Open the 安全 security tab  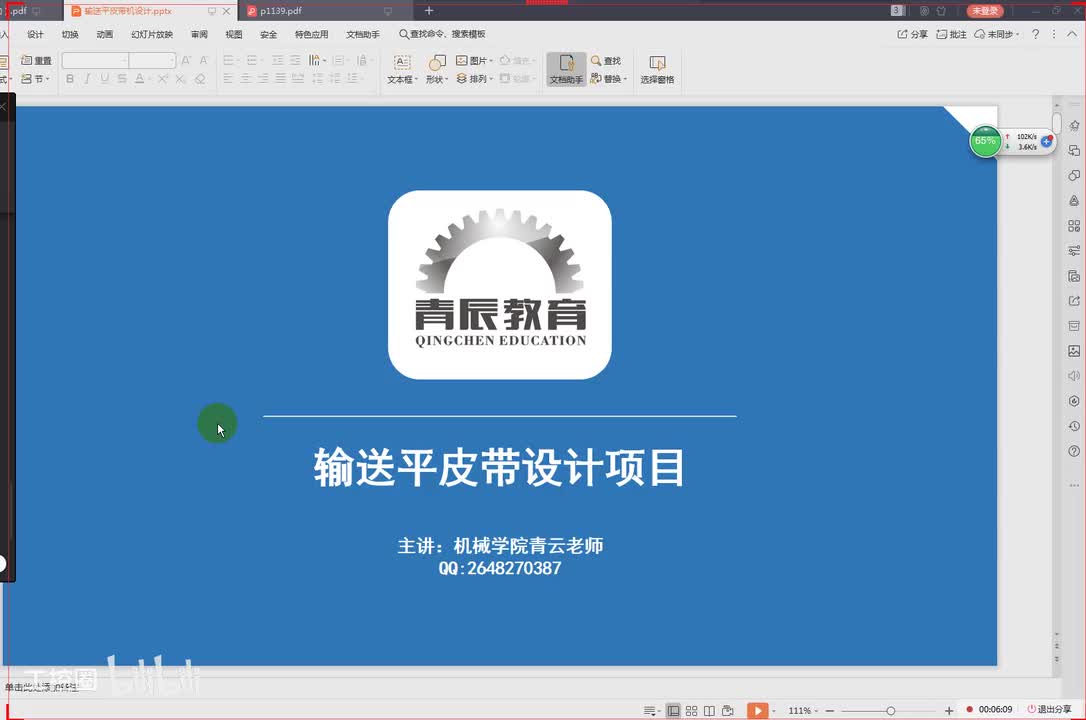click(x=269, y=34)
